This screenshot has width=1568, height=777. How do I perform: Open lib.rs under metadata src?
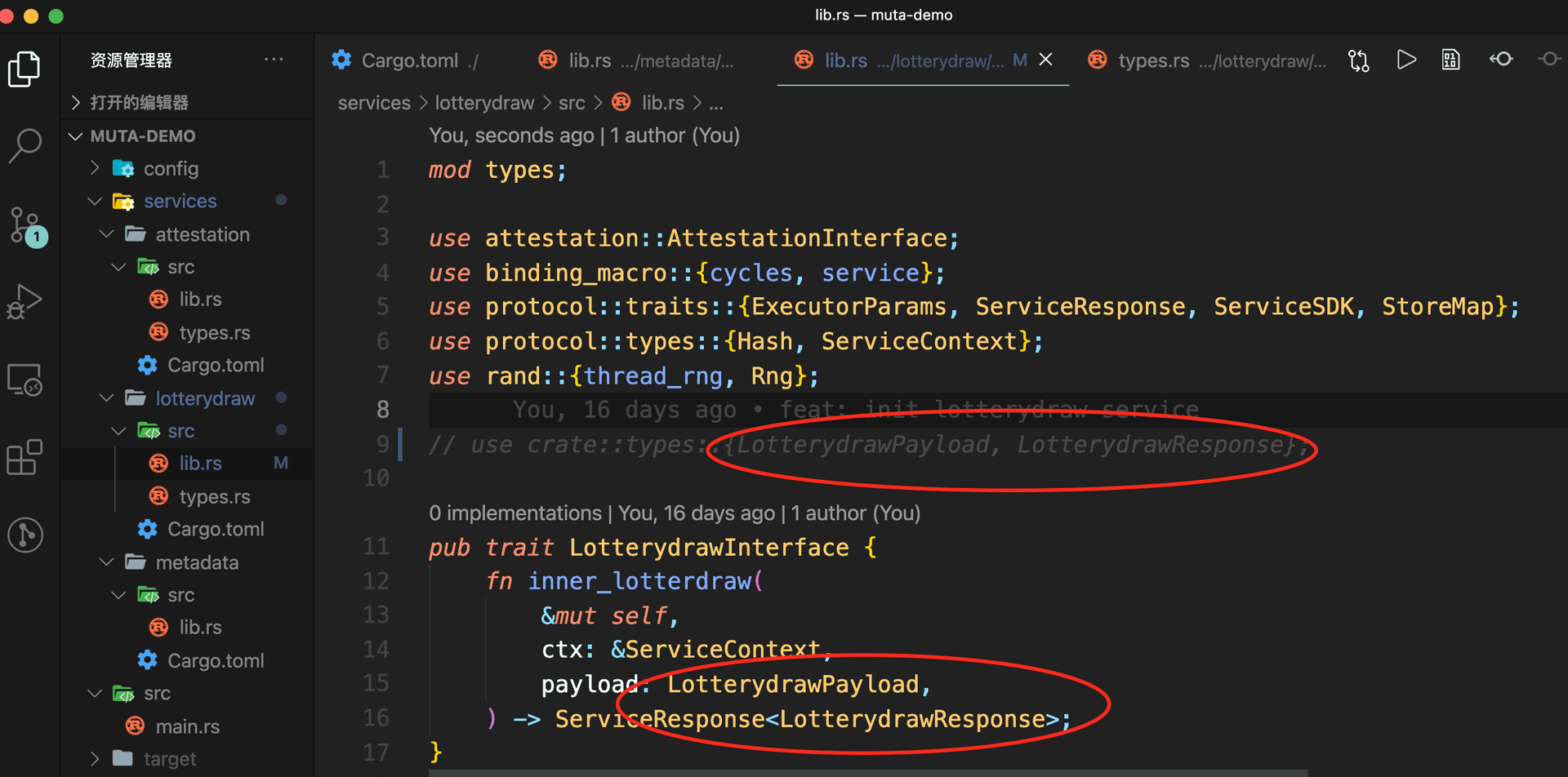200,627
